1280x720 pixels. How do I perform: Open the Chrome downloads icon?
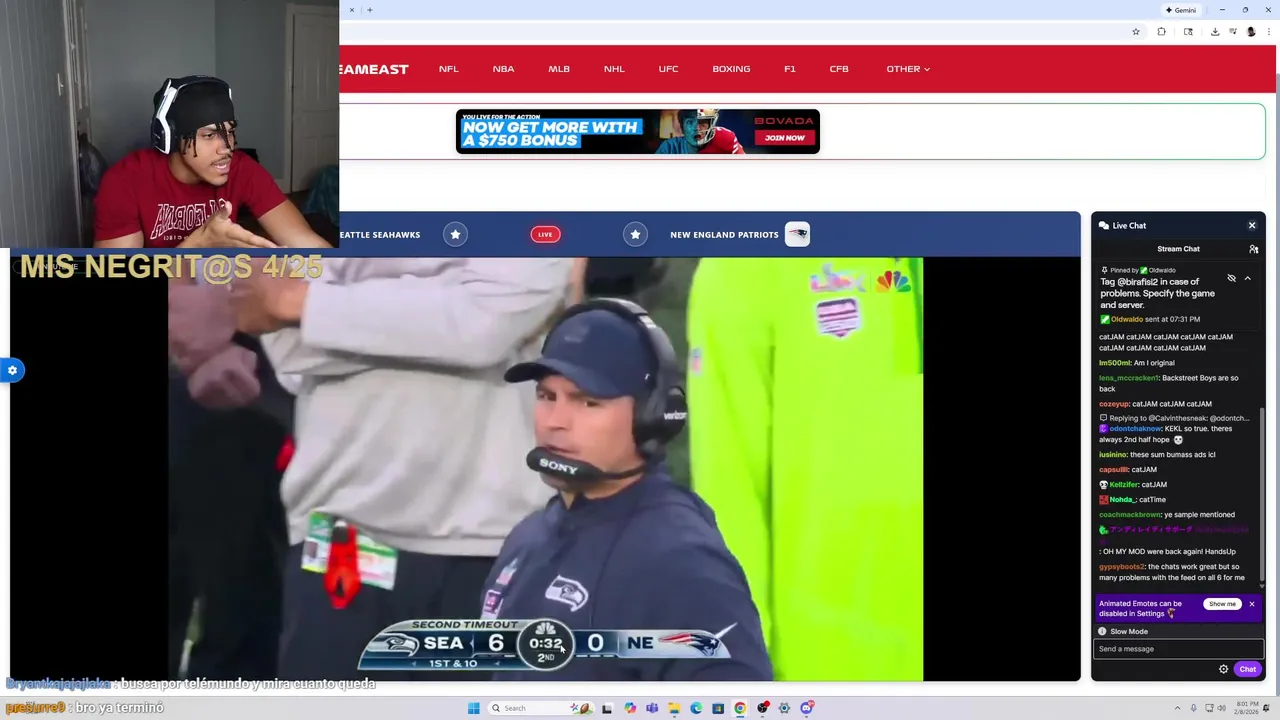[1214, 31]
